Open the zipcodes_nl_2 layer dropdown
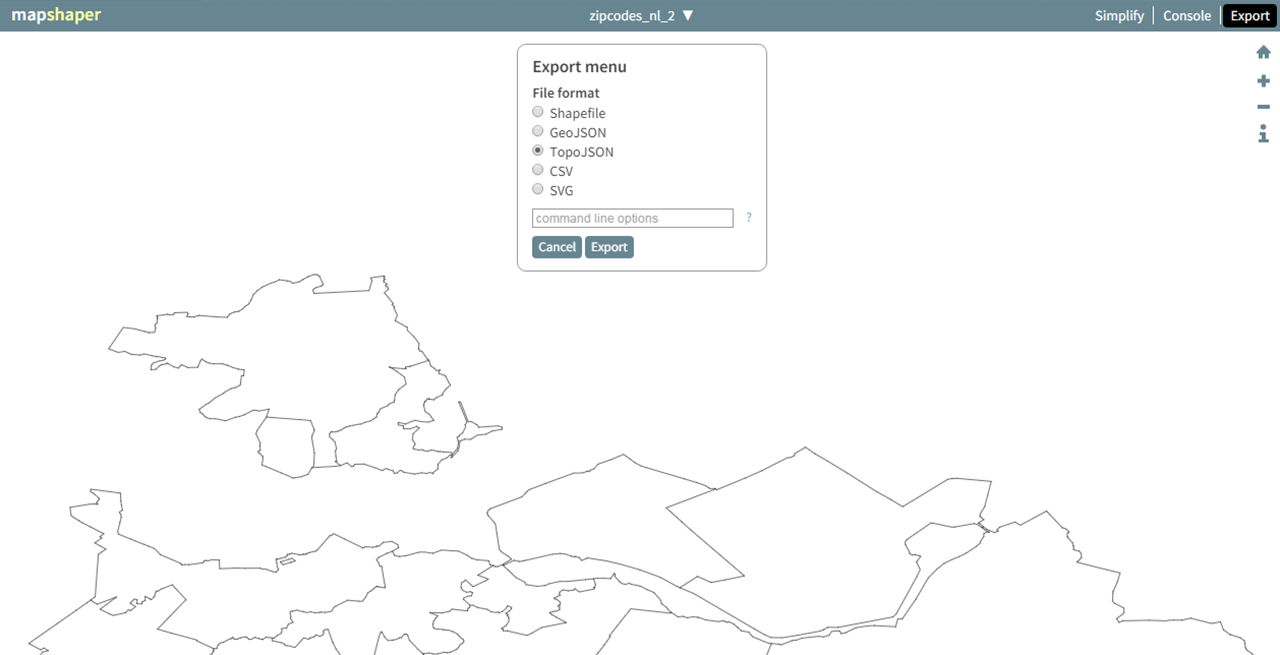Screen dimensions: 1280x655 click(x=641, y=16)
